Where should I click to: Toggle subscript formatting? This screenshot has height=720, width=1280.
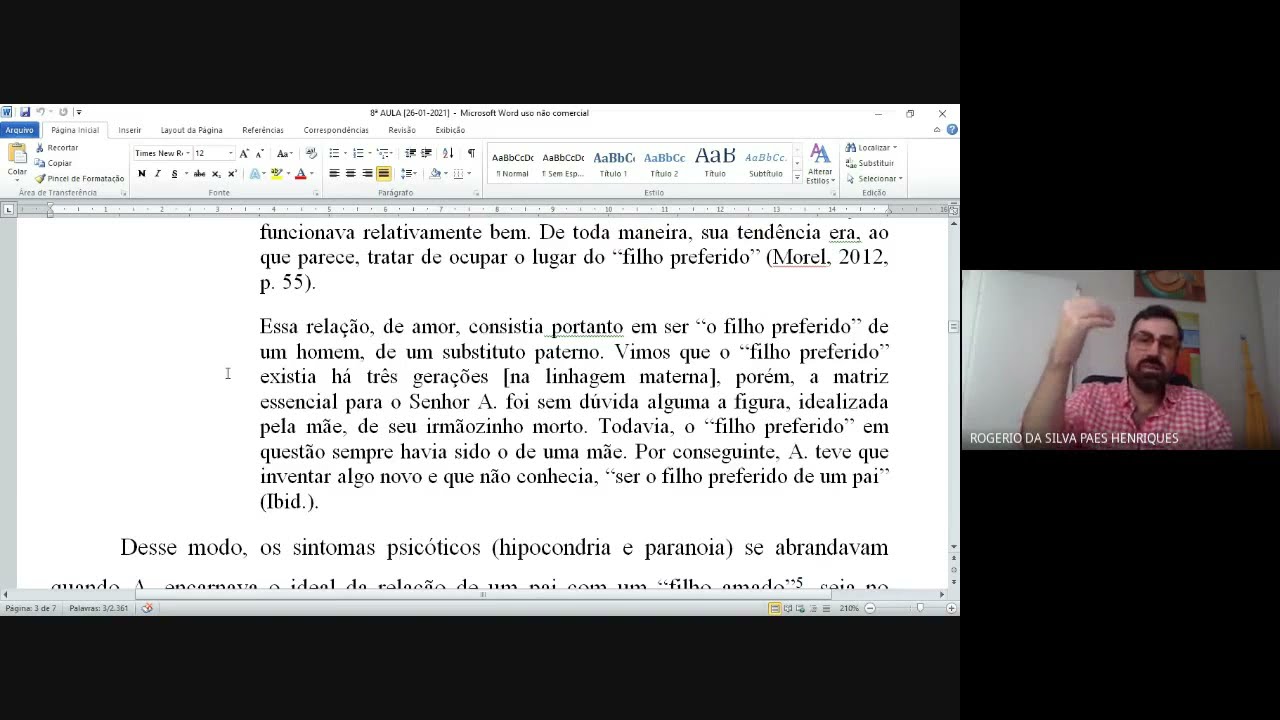pos(216,174)
